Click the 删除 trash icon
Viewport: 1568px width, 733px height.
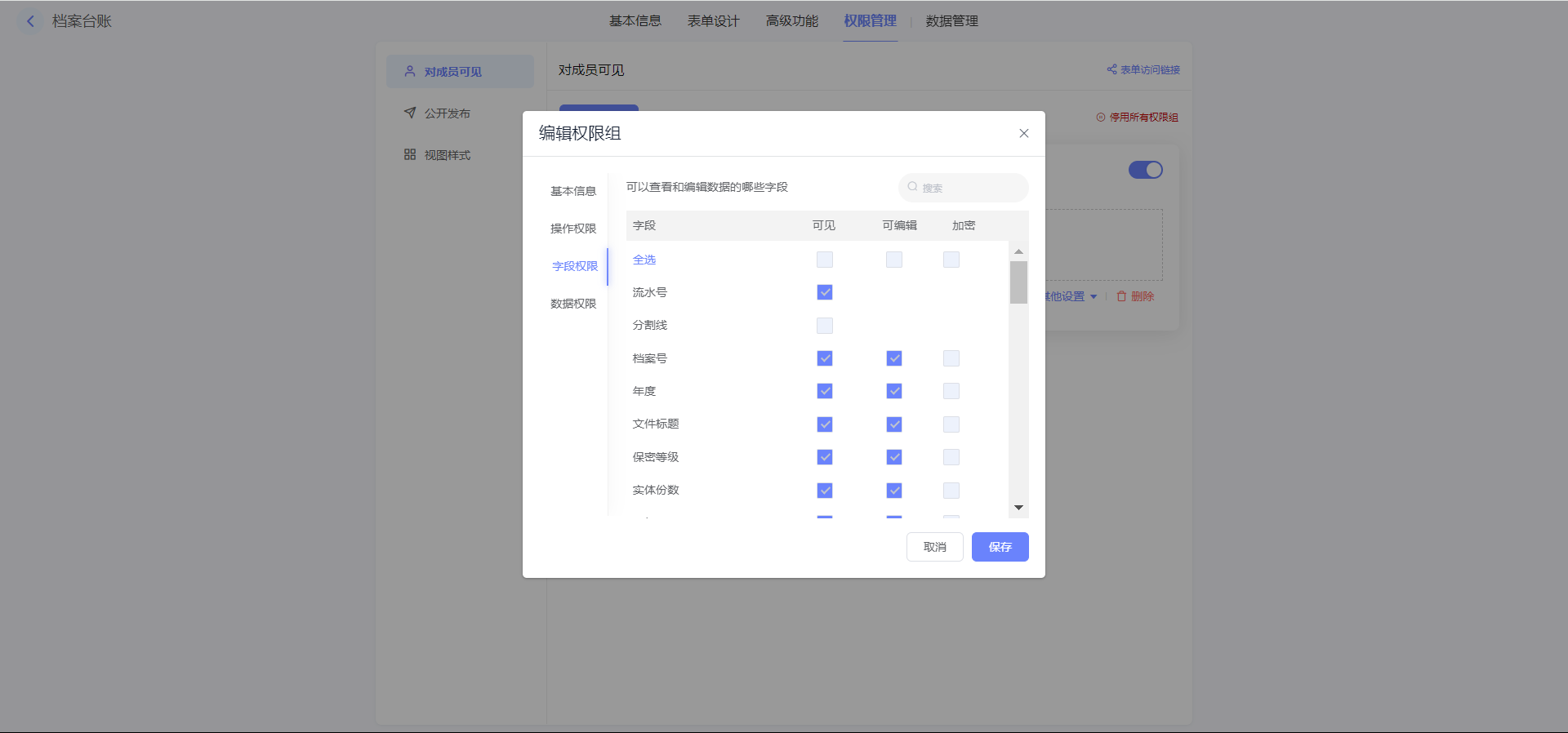(x=1121, y=296)
